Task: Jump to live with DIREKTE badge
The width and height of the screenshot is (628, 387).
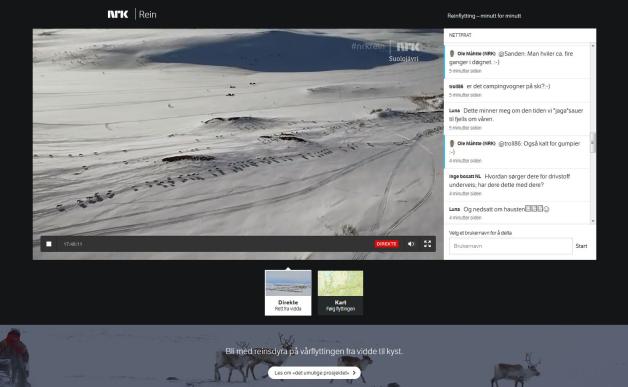Action: click(x=386, y=244)
